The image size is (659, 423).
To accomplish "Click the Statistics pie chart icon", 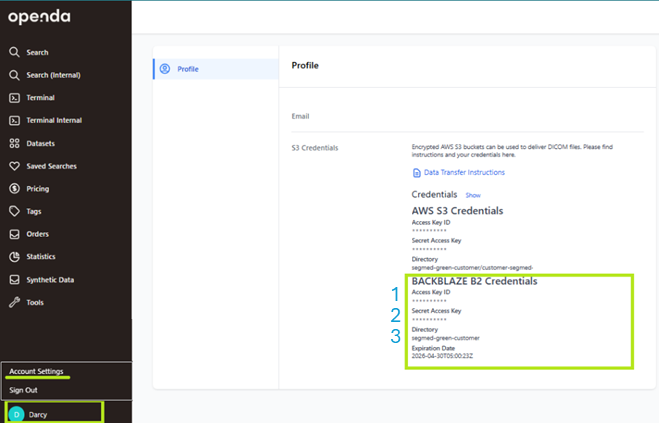I will [x=14, y=256].
